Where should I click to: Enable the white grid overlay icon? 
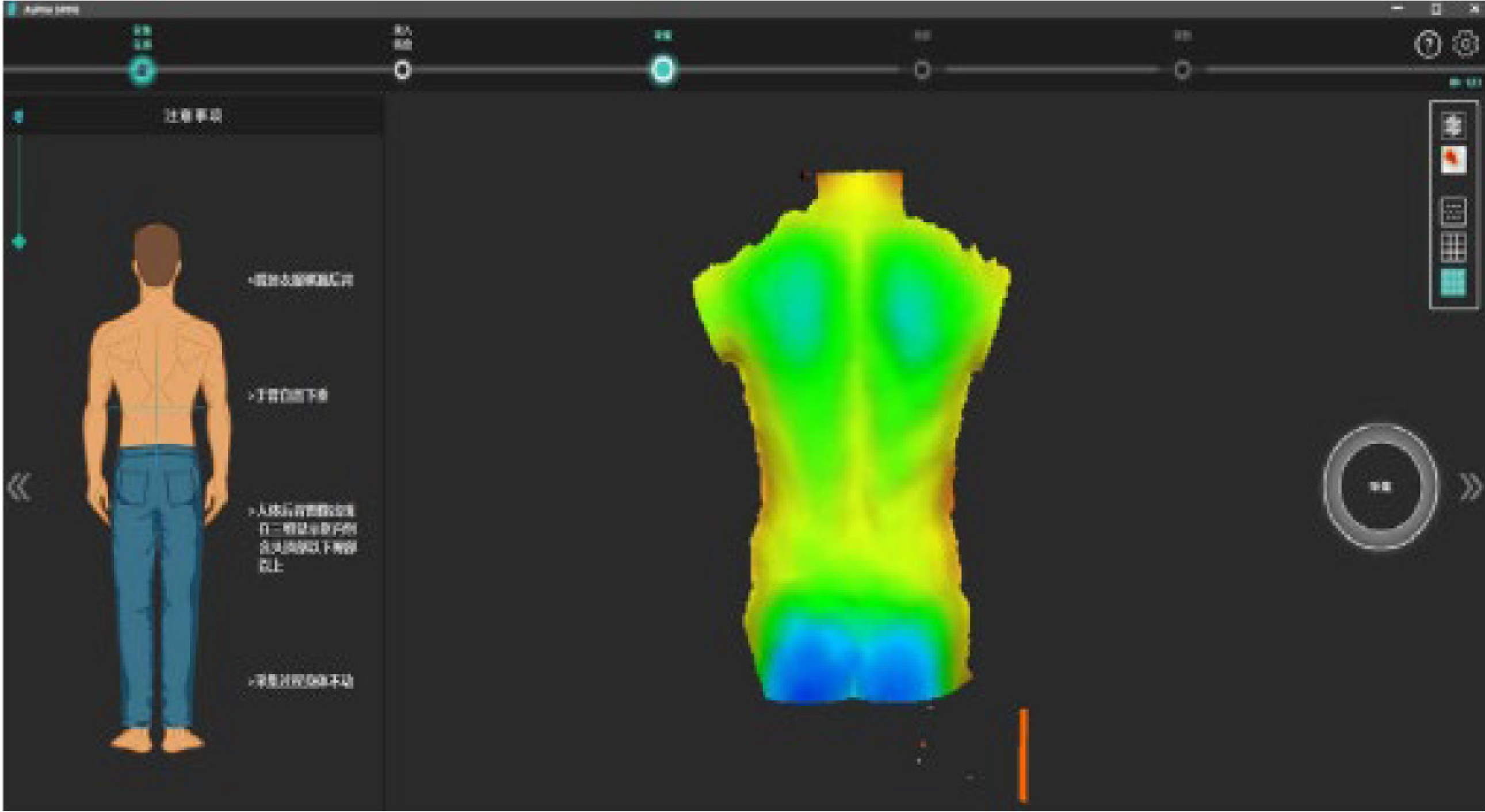point(1453,247)
